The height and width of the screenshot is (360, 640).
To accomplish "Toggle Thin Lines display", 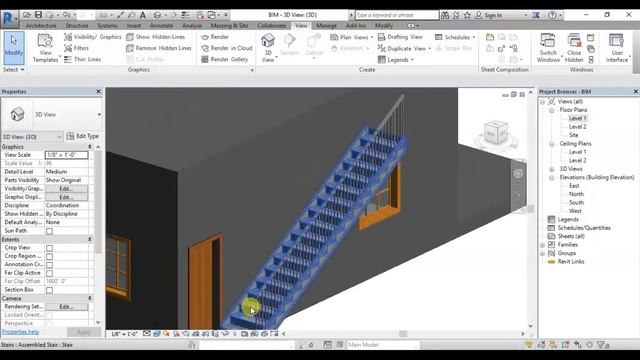I will (82, 59).
